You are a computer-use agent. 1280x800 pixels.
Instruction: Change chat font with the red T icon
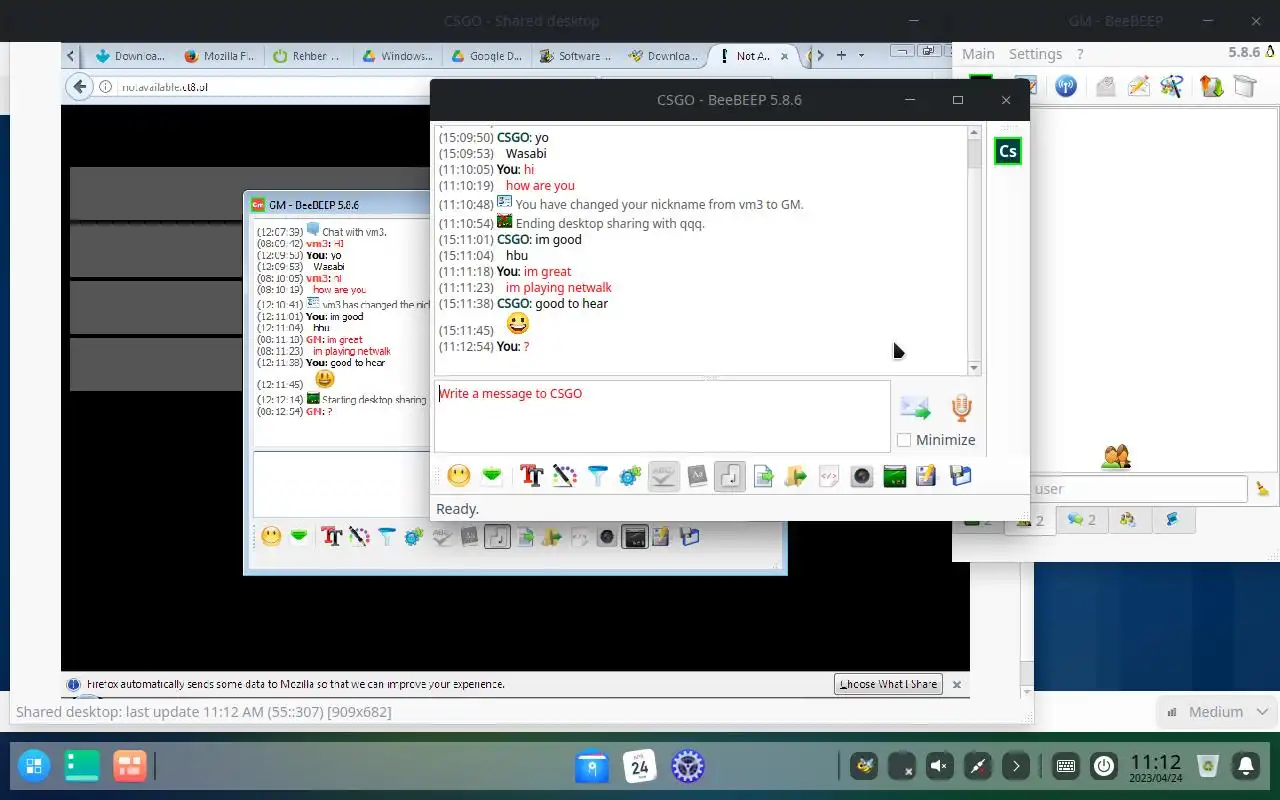point(531,476)
